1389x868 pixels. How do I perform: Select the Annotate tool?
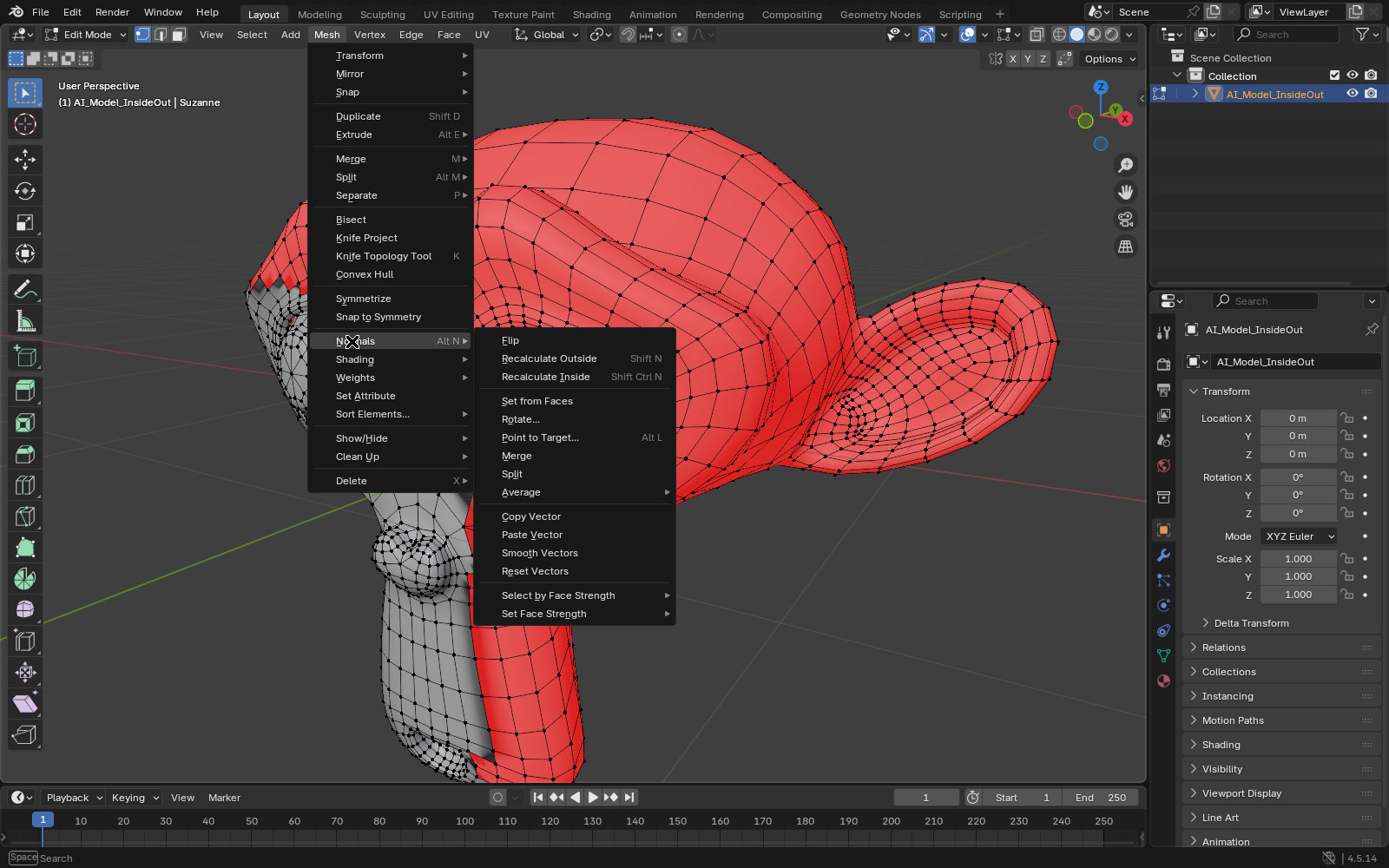[24, 289]
